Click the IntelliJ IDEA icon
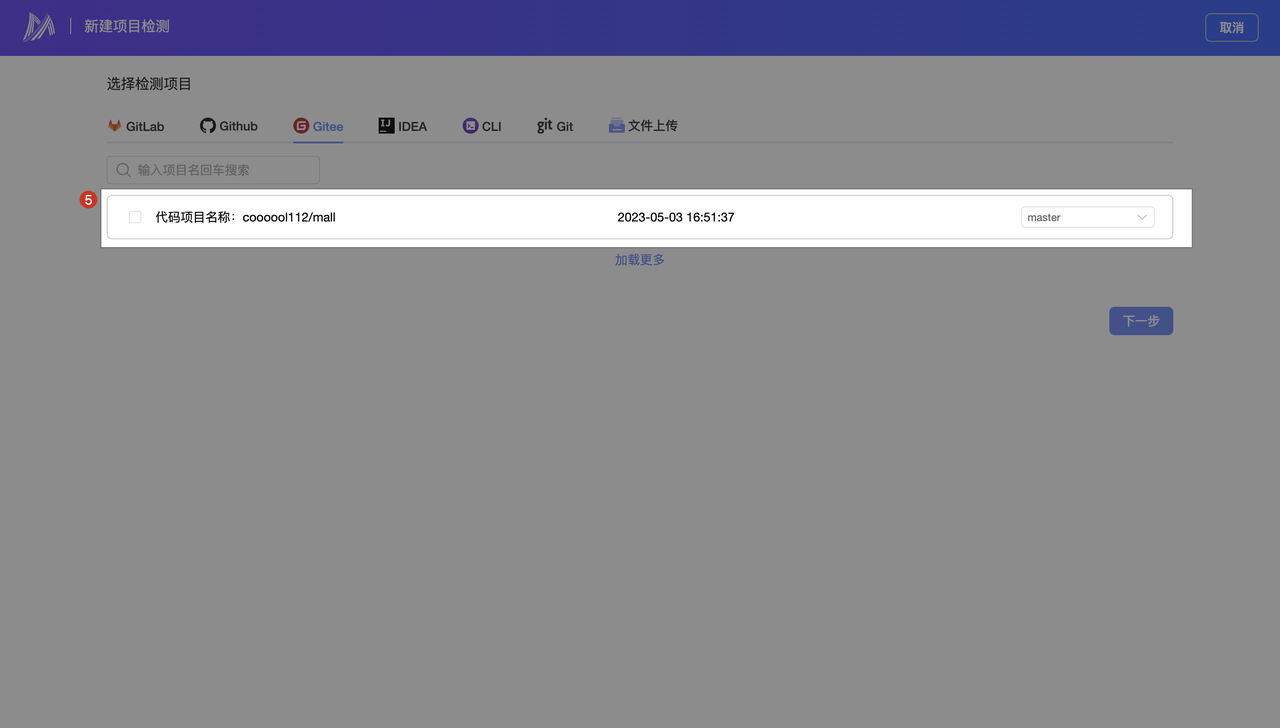Screen dimensions: 1280x728 point(386,126)
